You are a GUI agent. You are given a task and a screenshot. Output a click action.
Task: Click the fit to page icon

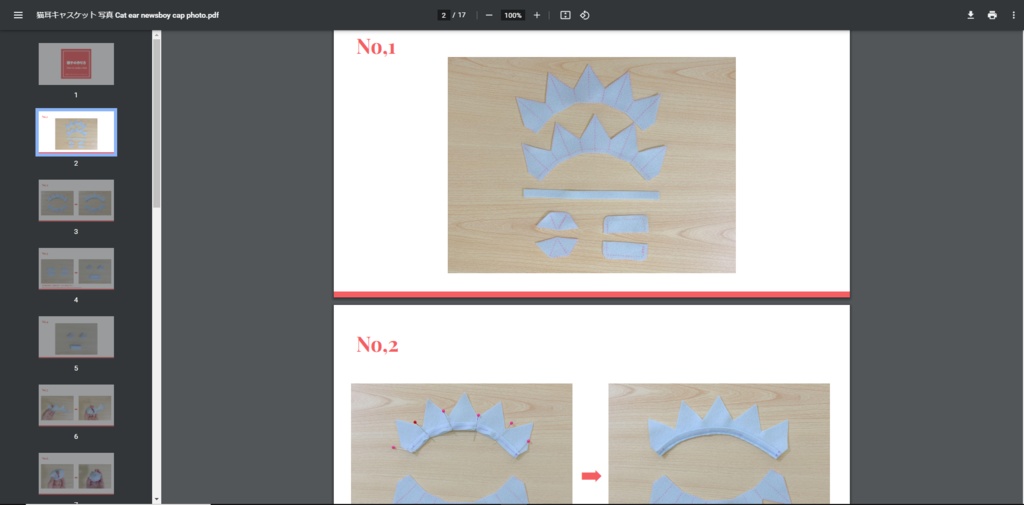pos(566,15)
